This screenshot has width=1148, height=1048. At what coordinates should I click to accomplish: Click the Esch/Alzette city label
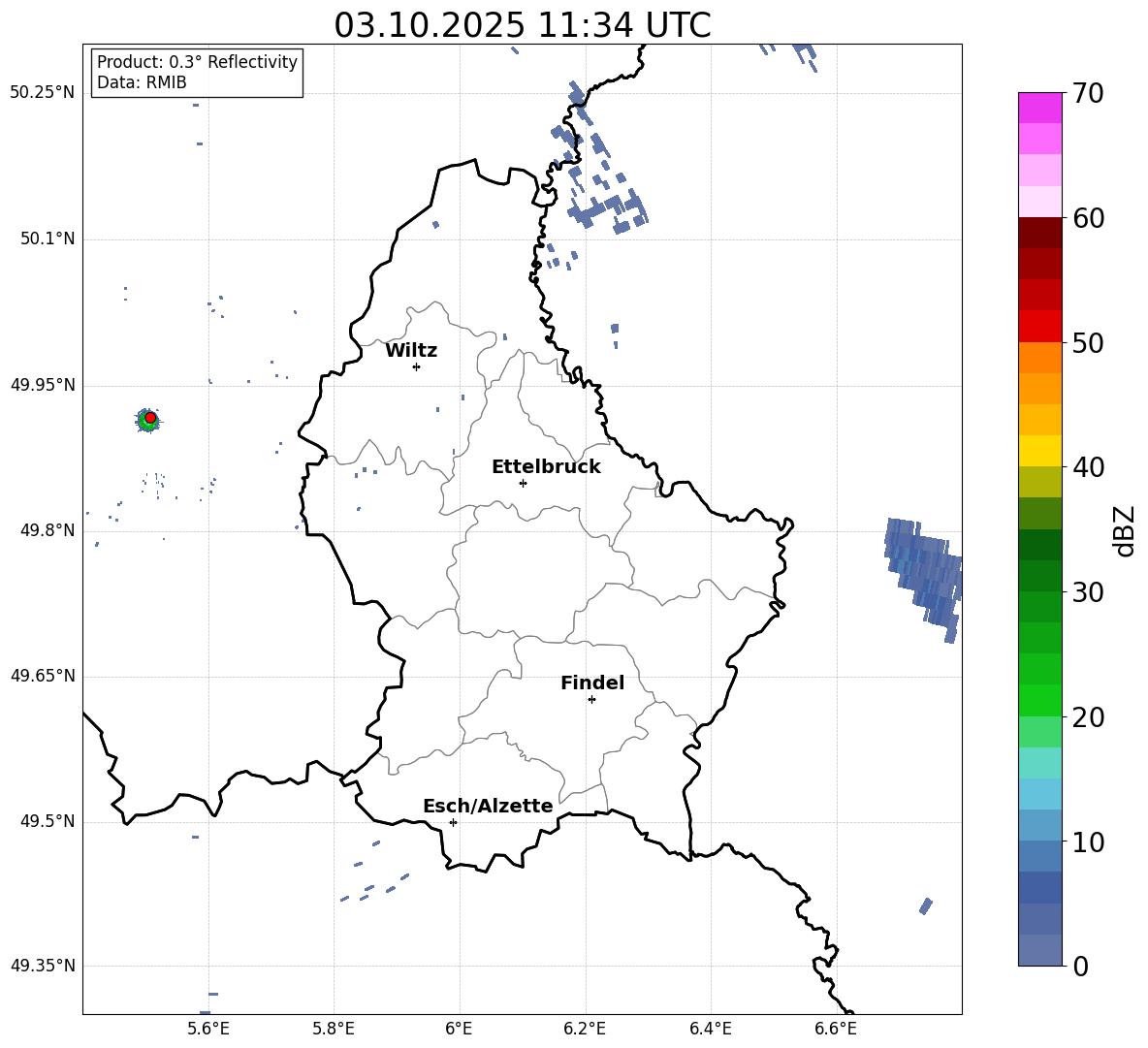(488, 806)
